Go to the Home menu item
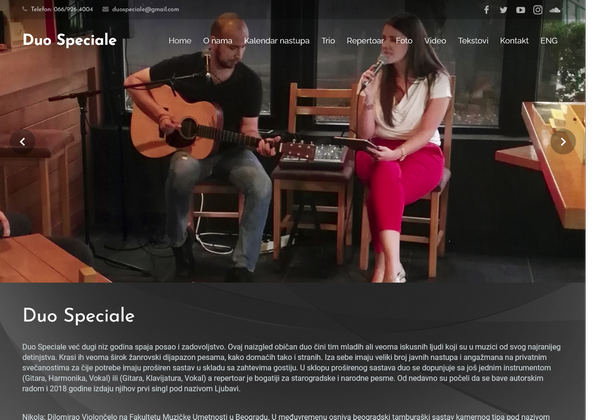 [x=180, y=41]
